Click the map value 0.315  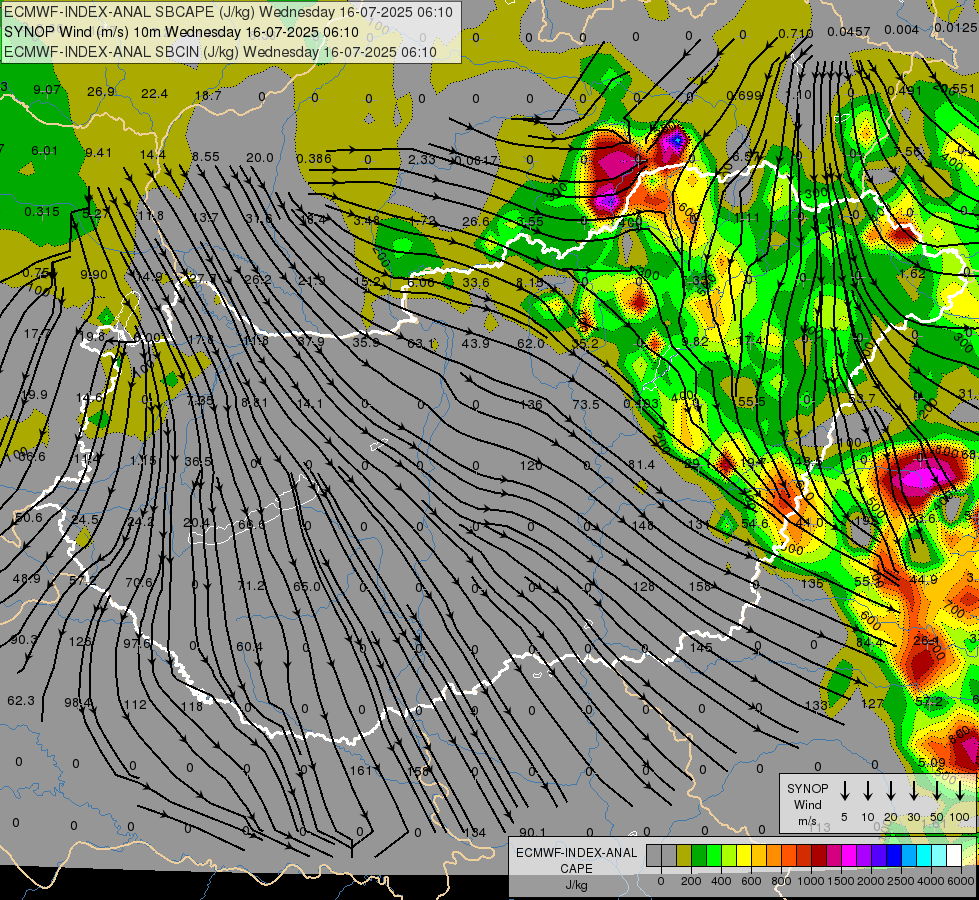click(x=42, y=212)
